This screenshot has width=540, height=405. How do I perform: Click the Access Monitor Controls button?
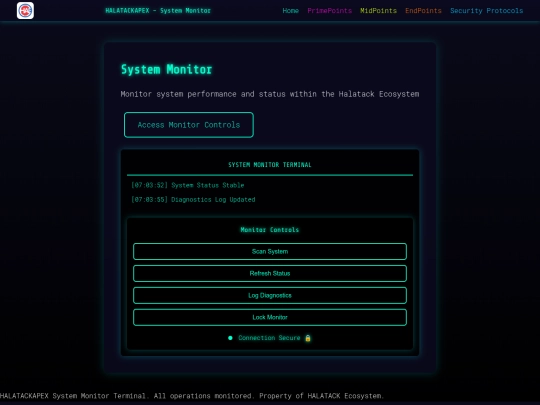tap(189, 125)
